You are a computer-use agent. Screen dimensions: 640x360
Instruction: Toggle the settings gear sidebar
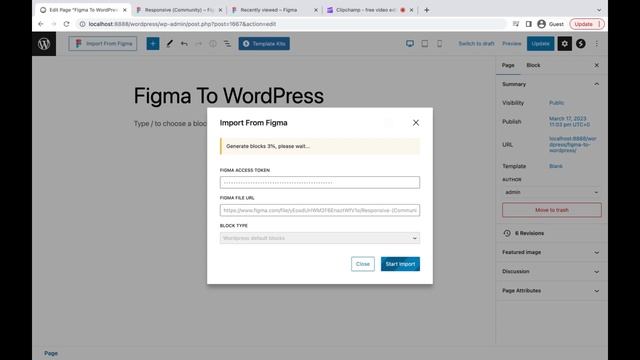tap(564, 44)
